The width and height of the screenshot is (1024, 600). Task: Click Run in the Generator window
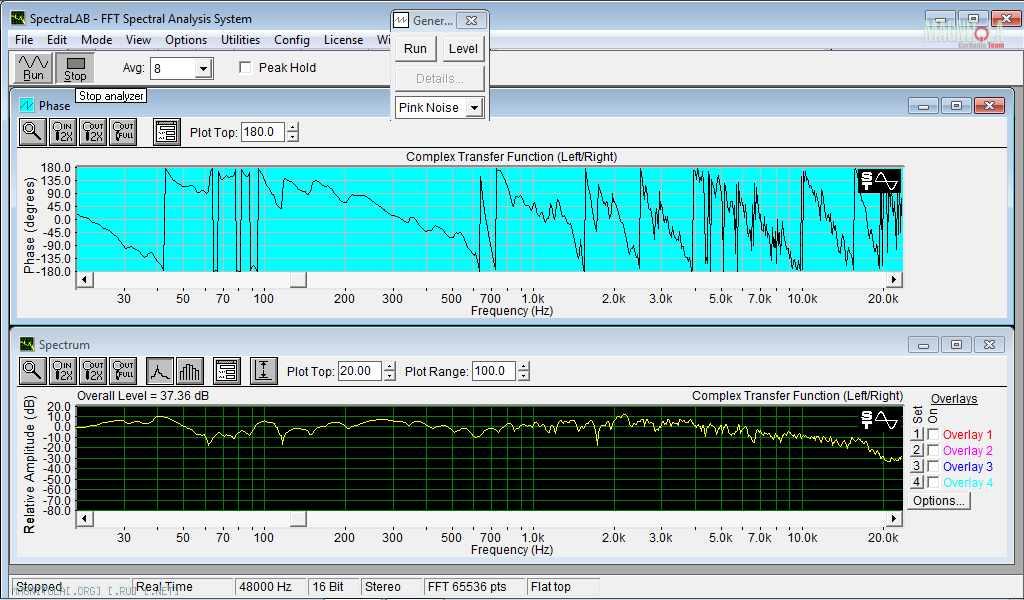(415, 49)
